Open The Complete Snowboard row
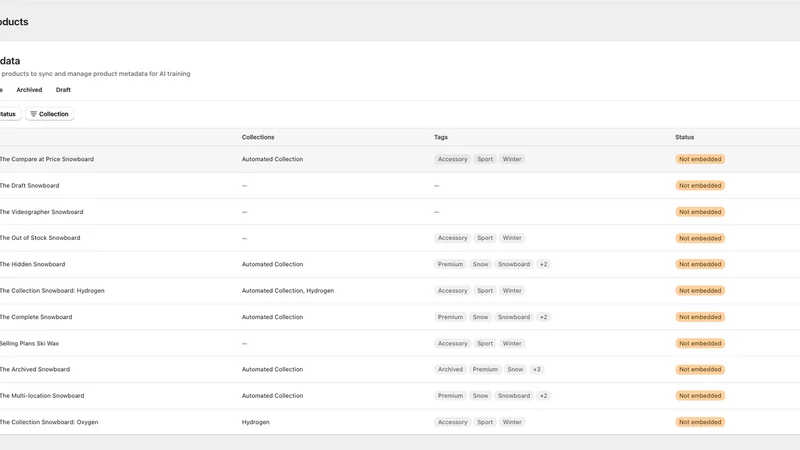This screenshot has height=450, width=800. (400, 317)
